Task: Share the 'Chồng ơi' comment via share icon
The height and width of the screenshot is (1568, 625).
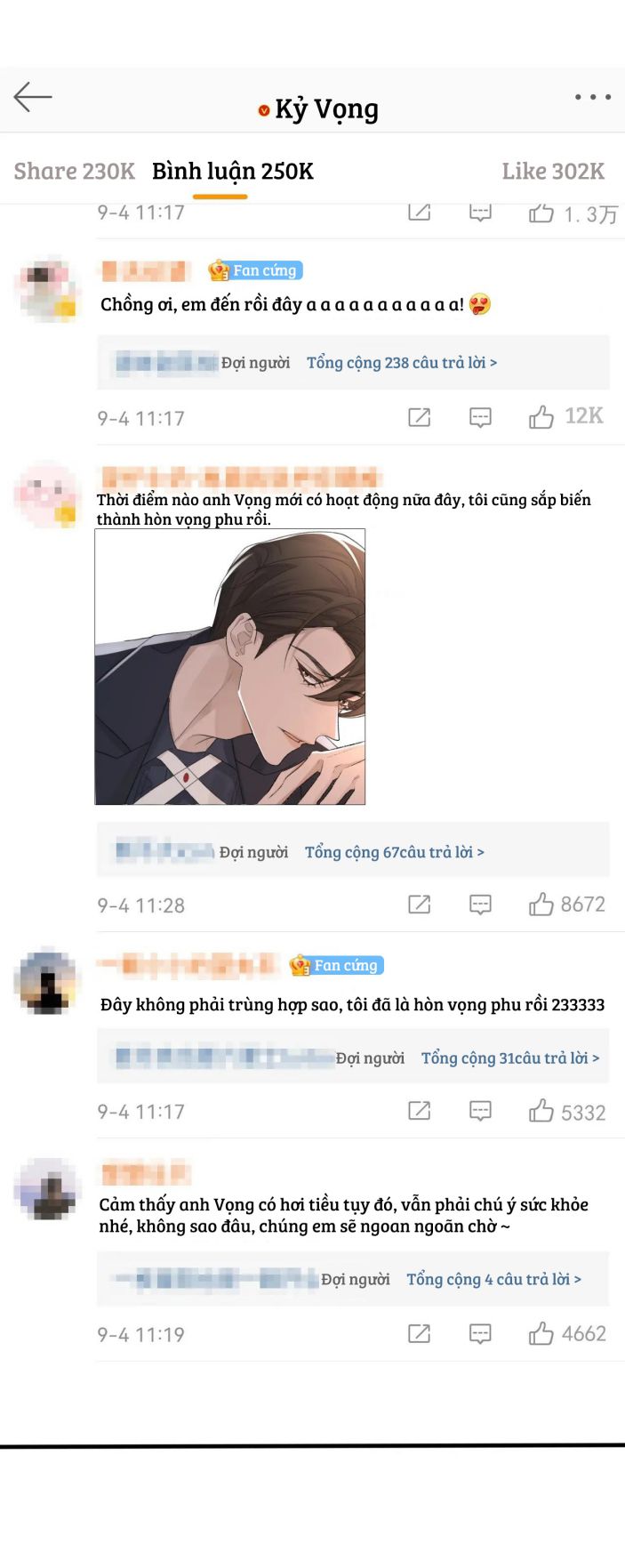Action: [419, 417]
